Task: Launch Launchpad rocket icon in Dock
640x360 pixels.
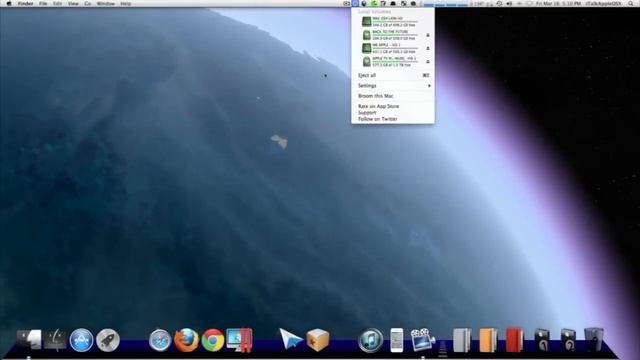Action: point(108,340)
